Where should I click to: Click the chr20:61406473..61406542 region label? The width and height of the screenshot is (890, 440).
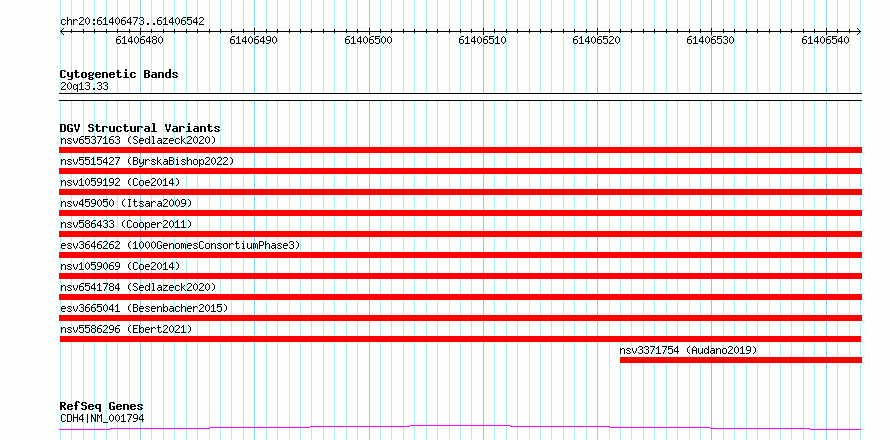(x=132, y=22)
